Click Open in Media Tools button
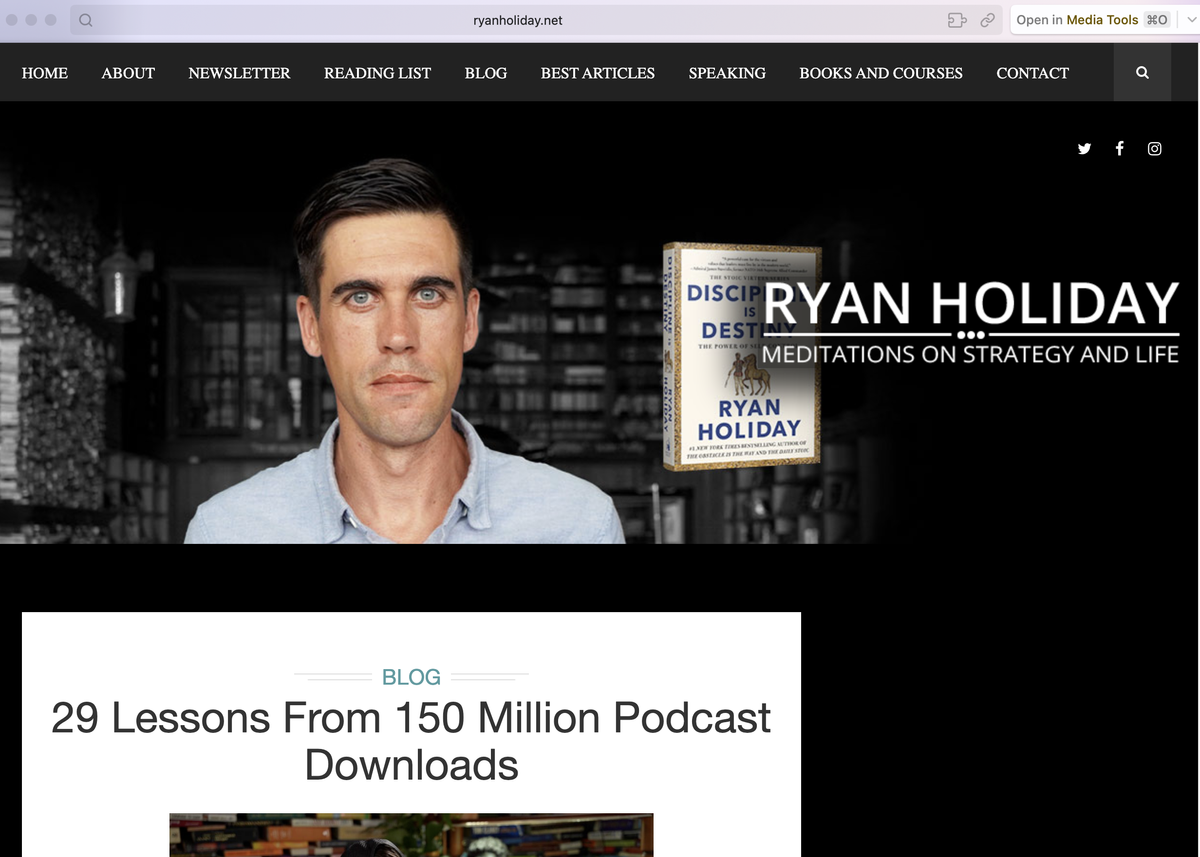This screenshot has width=1200, height=857. point(1092,20)
